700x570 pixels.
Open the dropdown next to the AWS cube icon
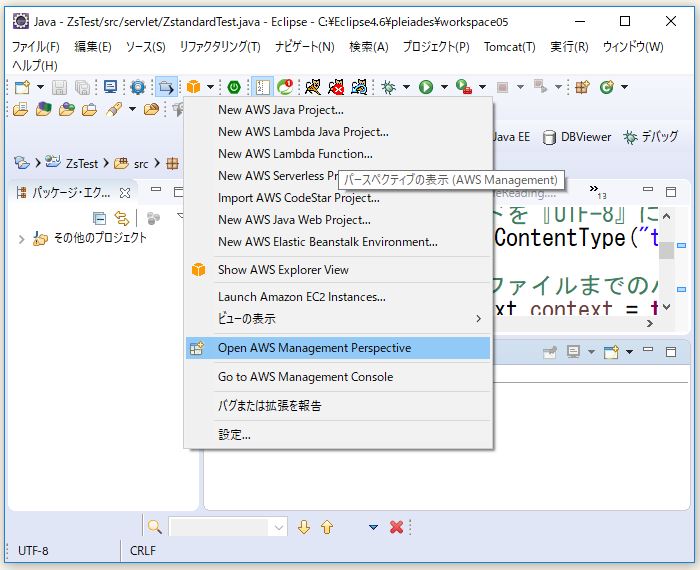[x=210, y=87]
